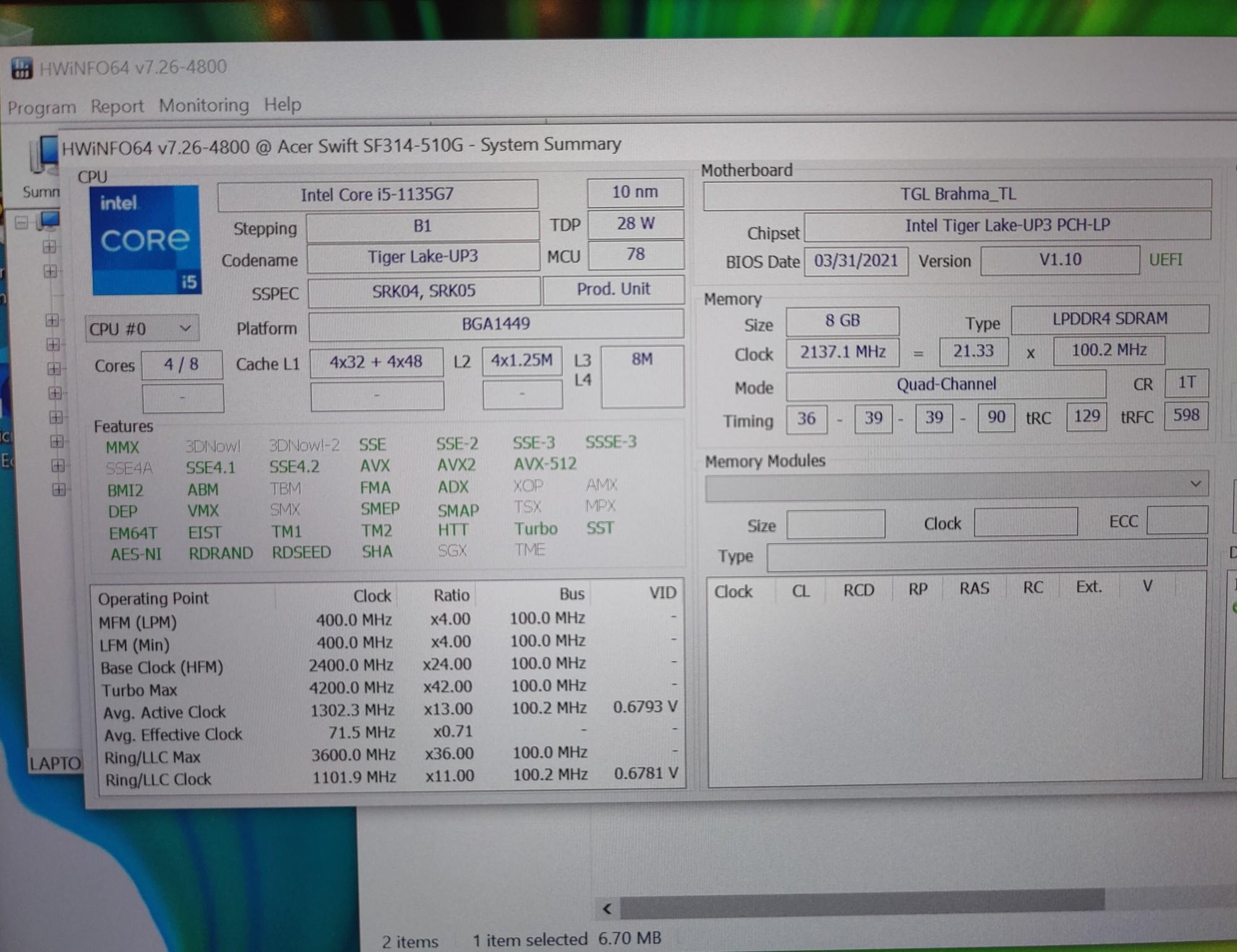The height and width of the screenshot is (952, 1237).
Task: Click the HWiNFO64 title bar app icon
Action: point(22,68)
